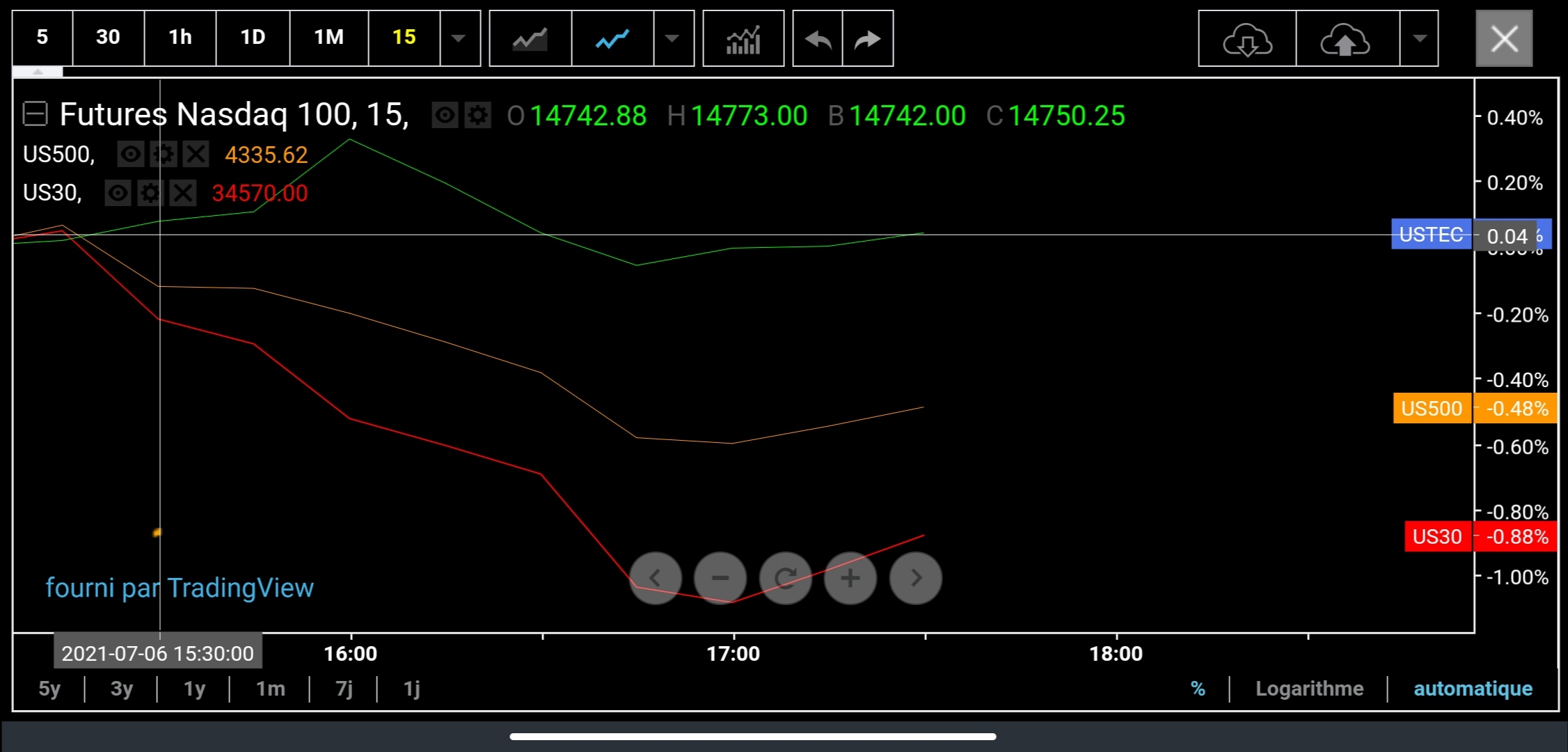Screen dimensions: 1568x752
Task: Click the gray compare chart icon
Action: [530, 39]
